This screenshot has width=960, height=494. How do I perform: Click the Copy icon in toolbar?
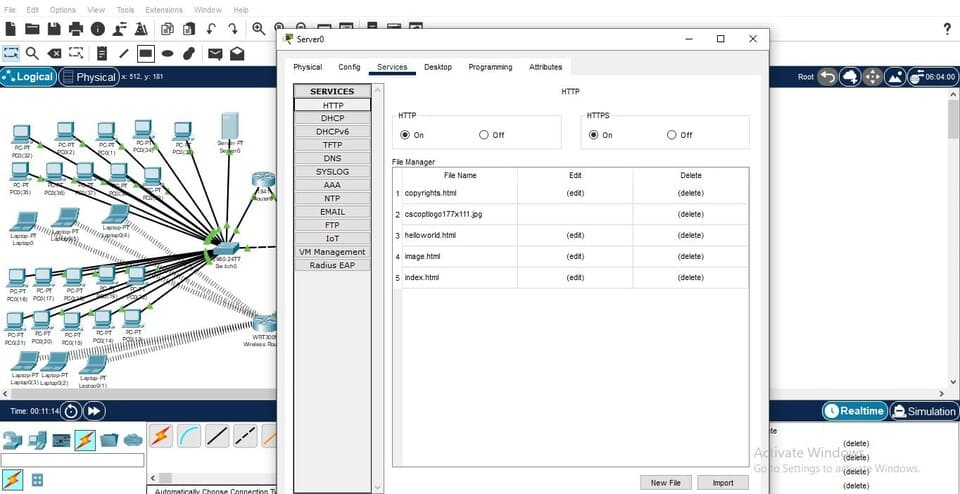[x=167, y=28]
